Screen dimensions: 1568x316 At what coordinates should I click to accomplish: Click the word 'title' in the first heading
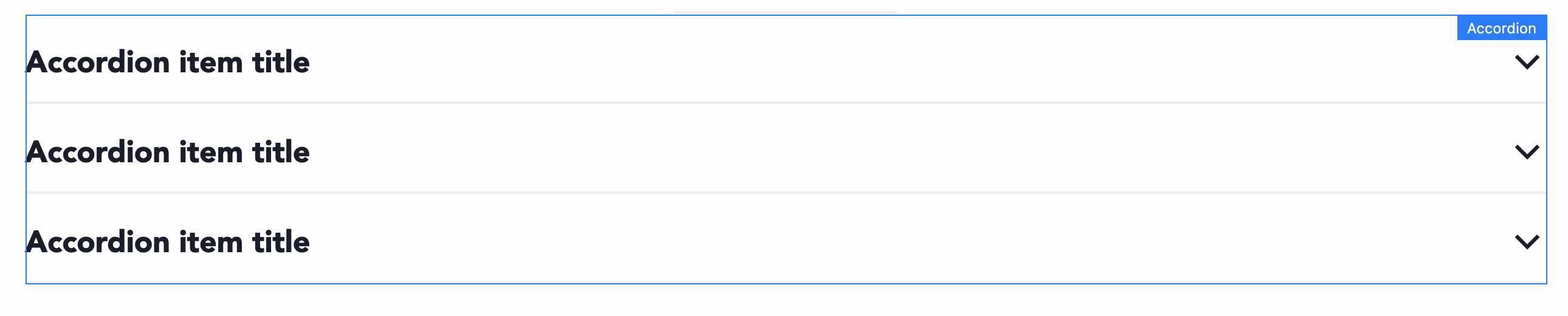coord(281,62)
